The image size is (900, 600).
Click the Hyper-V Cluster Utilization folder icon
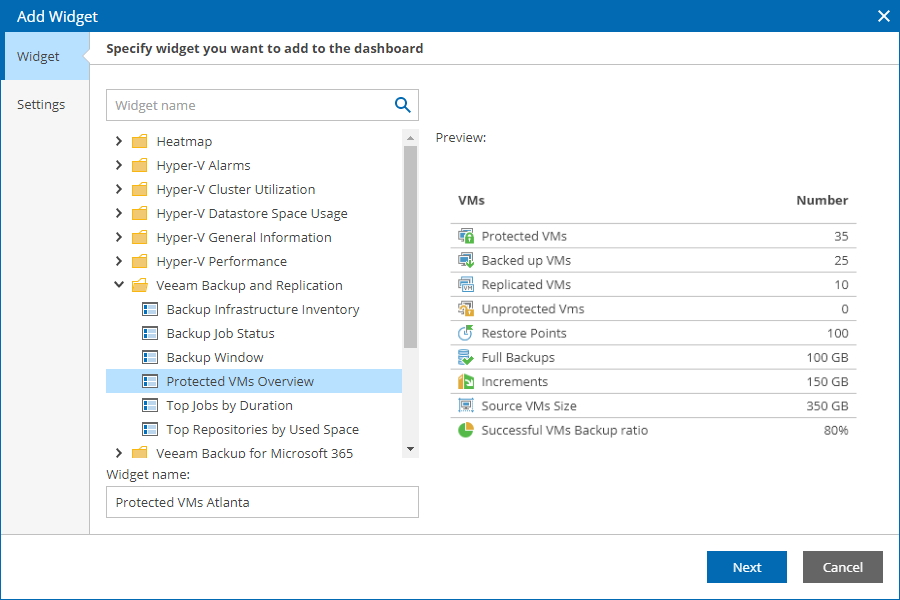point(139,189)
